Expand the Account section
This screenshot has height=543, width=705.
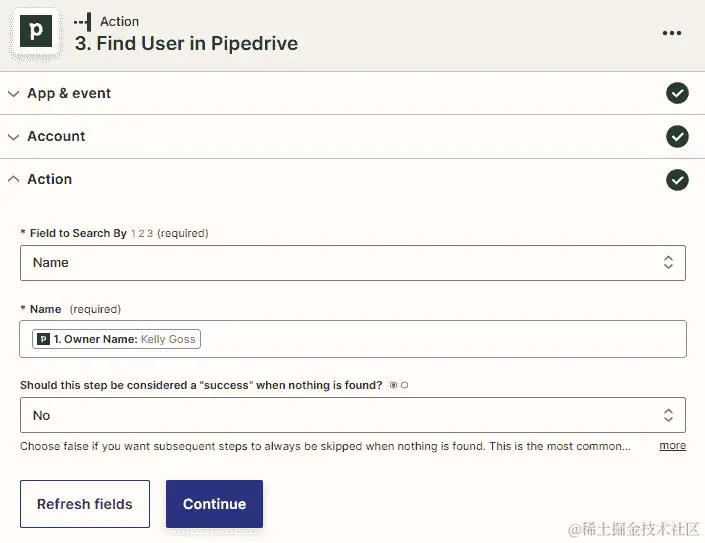click(x=352, y=136)
